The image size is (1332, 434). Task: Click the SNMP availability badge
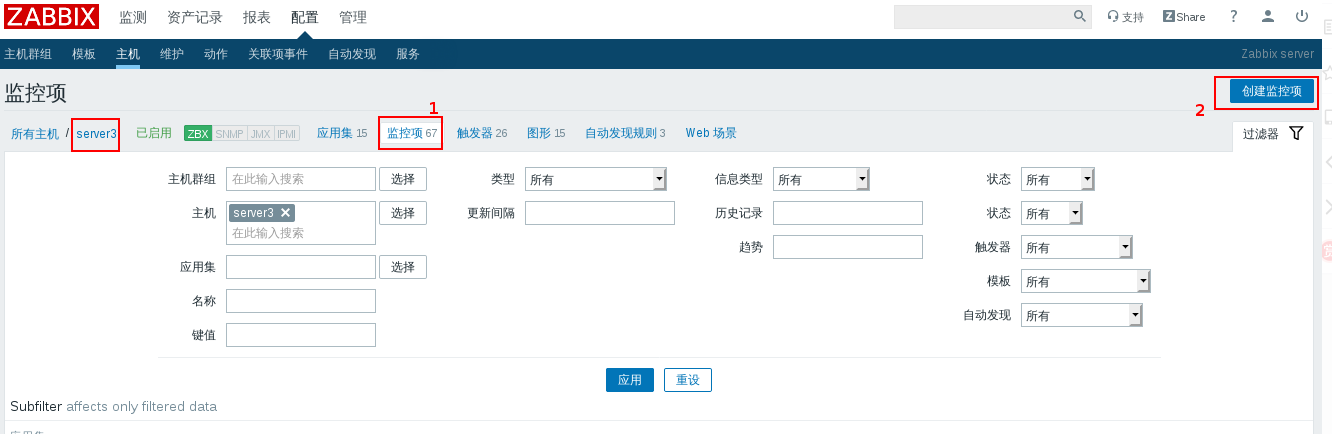click(229, 133)
